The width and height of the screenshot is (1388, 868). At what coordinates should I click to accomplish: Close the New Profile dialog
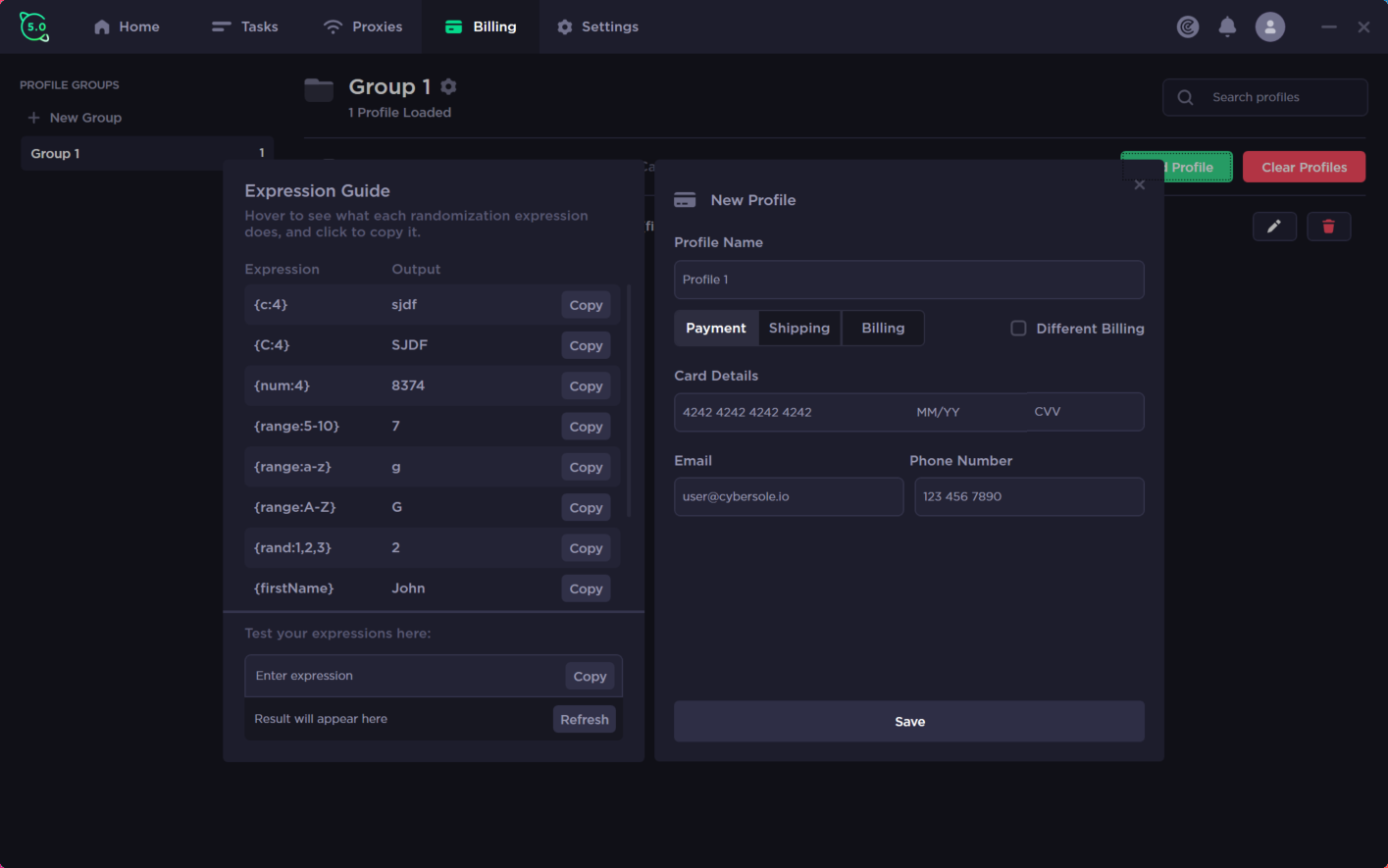1139,184
